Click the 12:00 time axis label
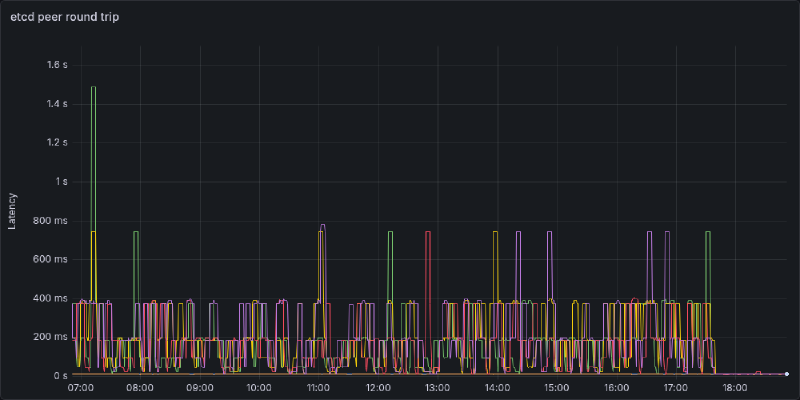This screenshot has height=400, width=800. pos(379,388)
